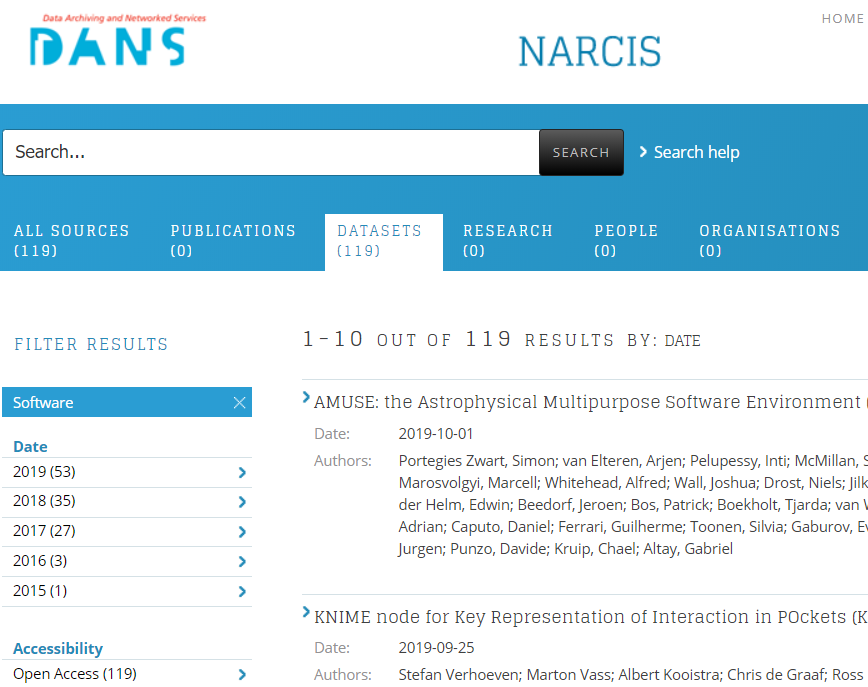Click the black Search button
The width and height of the screenshot is (868, 687).
tap(581, 152)
